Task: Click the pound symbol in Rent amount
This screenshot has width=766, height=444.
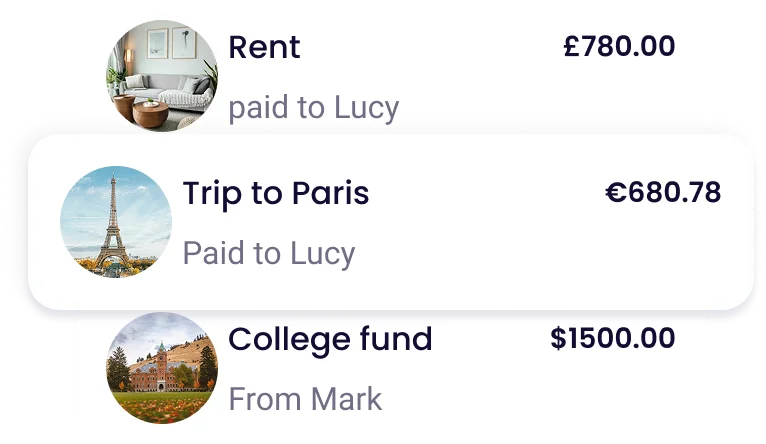Action: 571,46
